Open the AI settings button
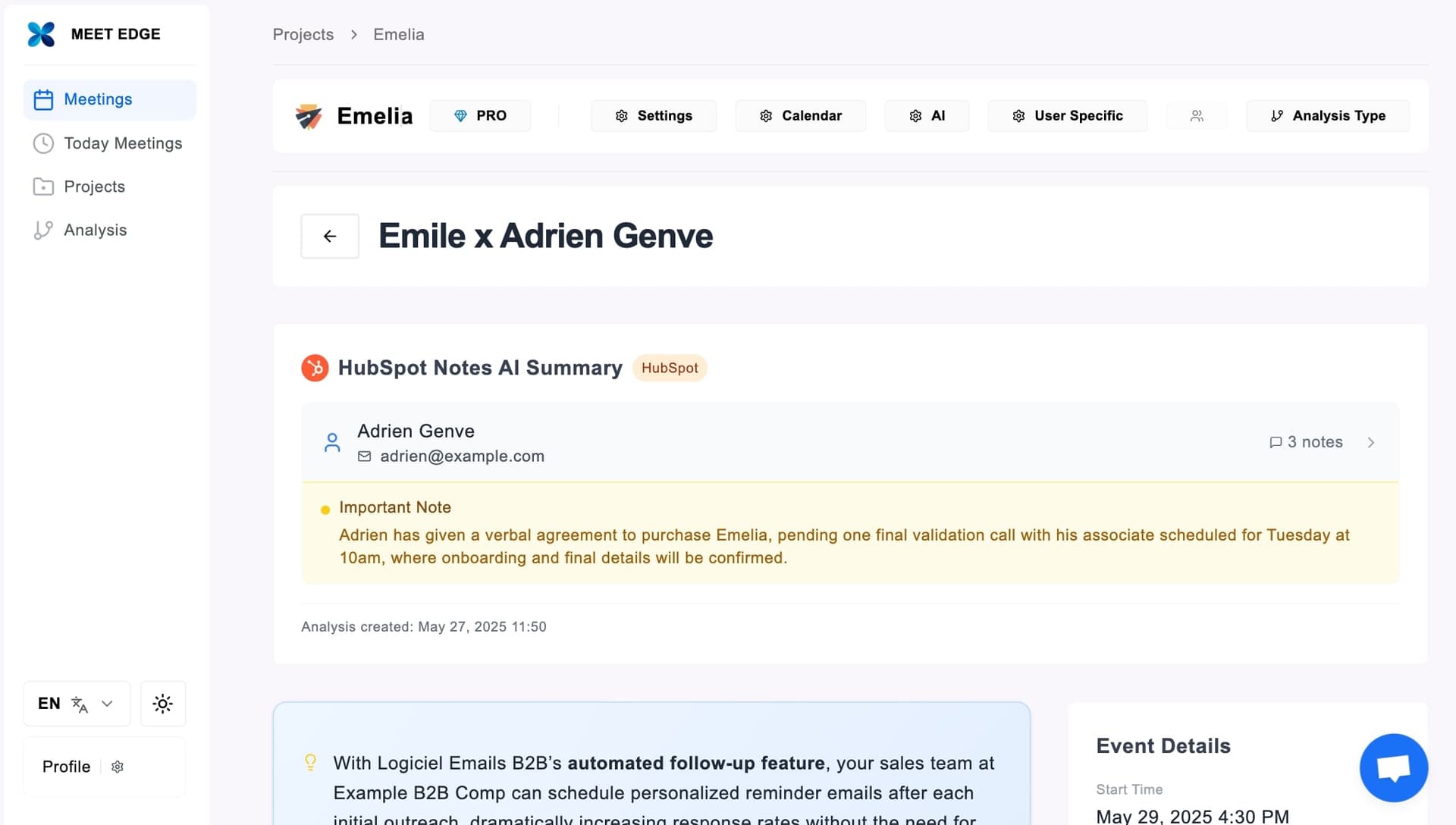1456x825 pixels. [x=927, y=116]
